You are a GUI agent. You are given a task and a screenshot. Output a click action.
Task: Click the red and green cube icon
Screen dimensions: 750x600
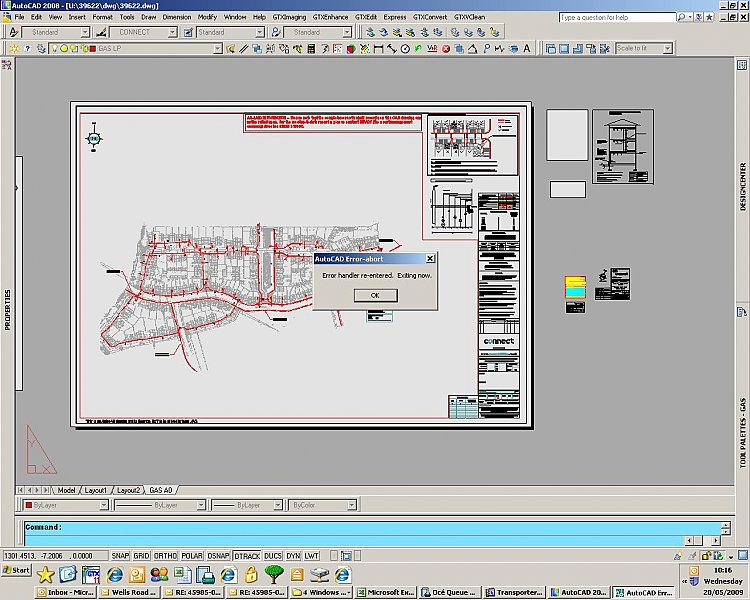352,48
